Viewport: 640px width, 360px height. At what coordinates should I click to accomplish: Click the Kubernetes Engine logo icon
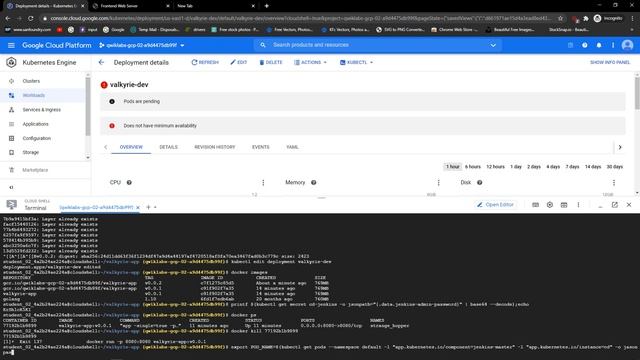coord(11,62)
